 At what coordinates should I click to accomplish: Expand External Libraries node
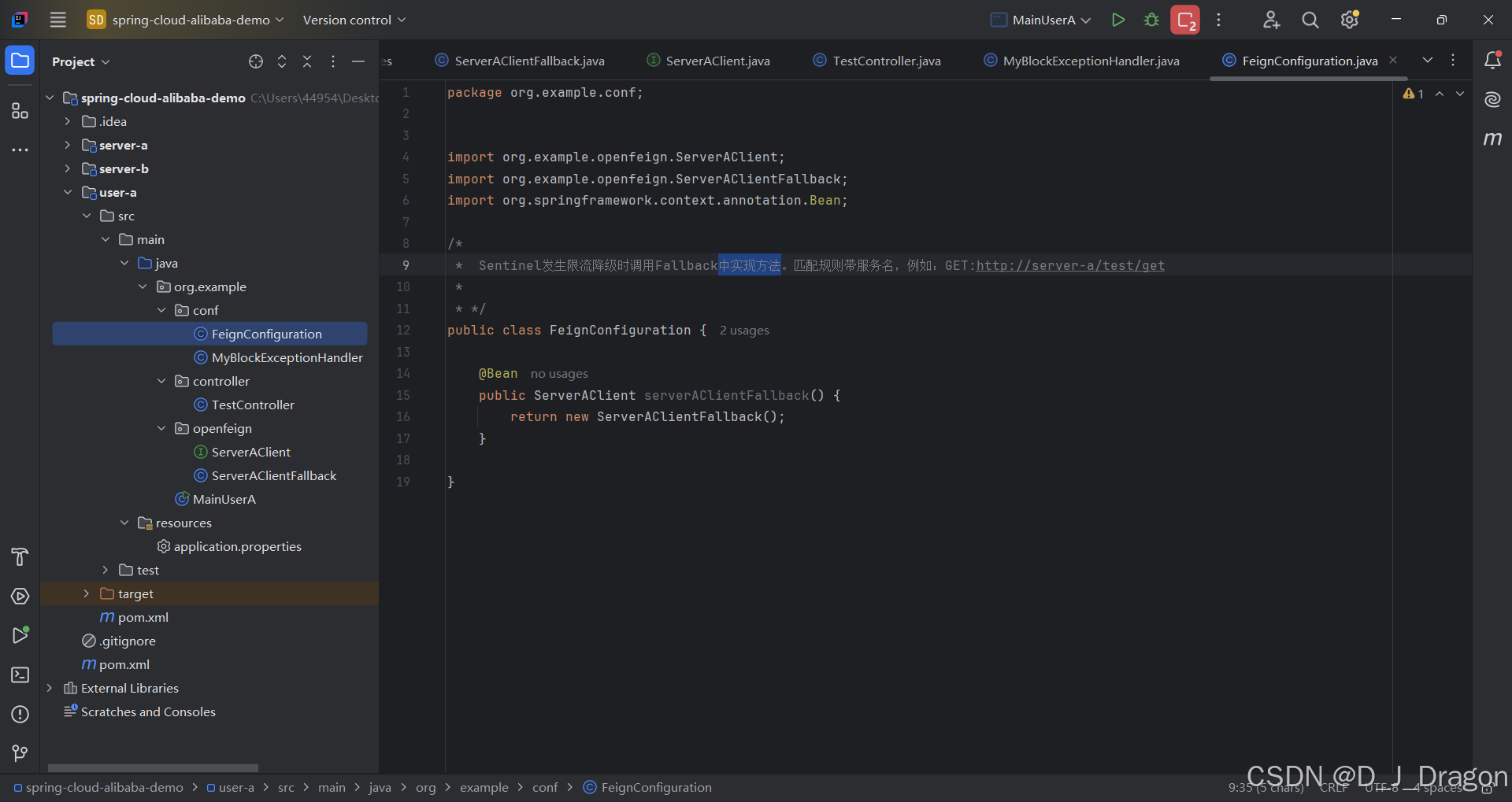[x=49, y=688]
